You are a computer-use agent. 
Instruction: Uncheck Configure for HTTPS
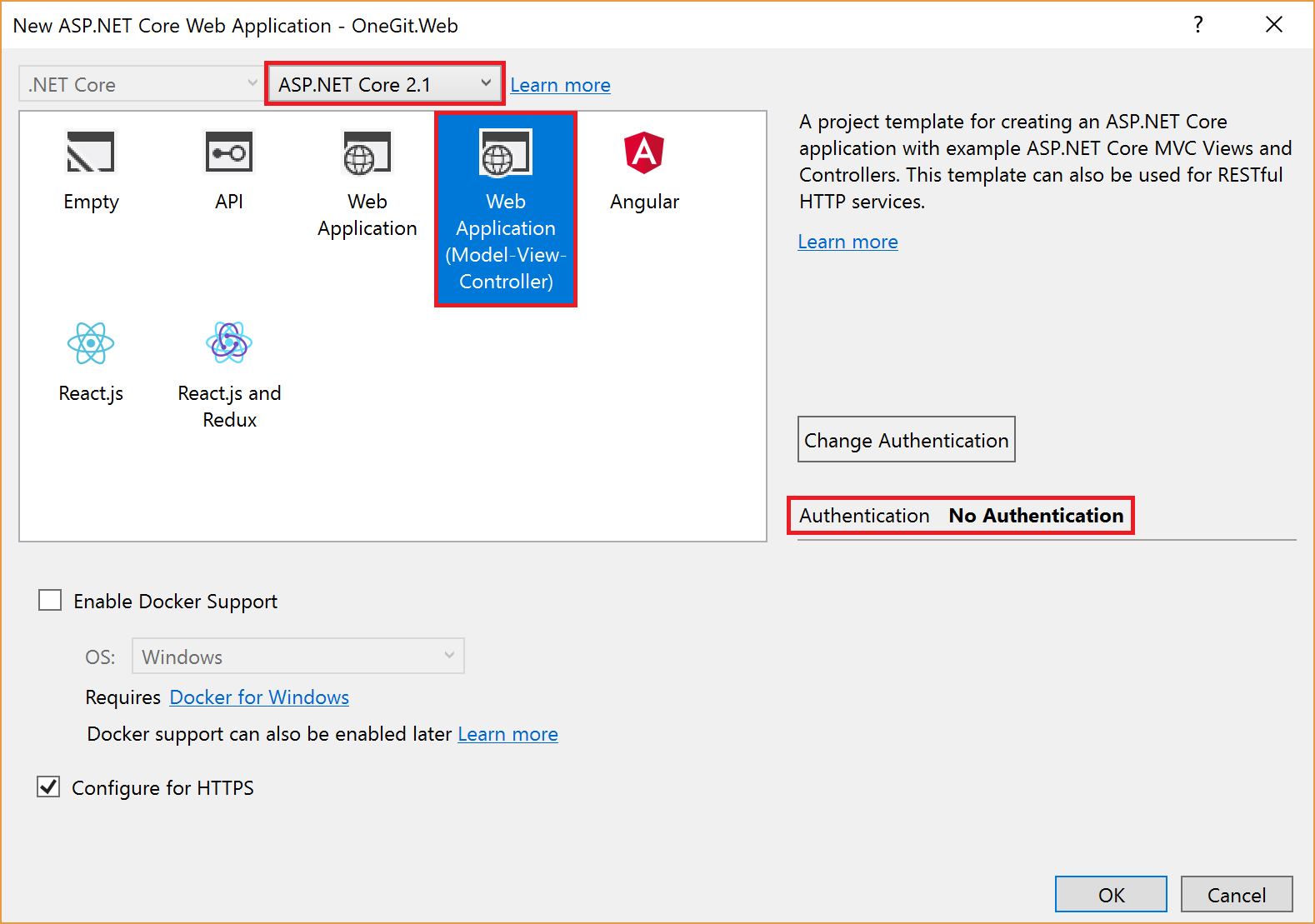(49, 787)
